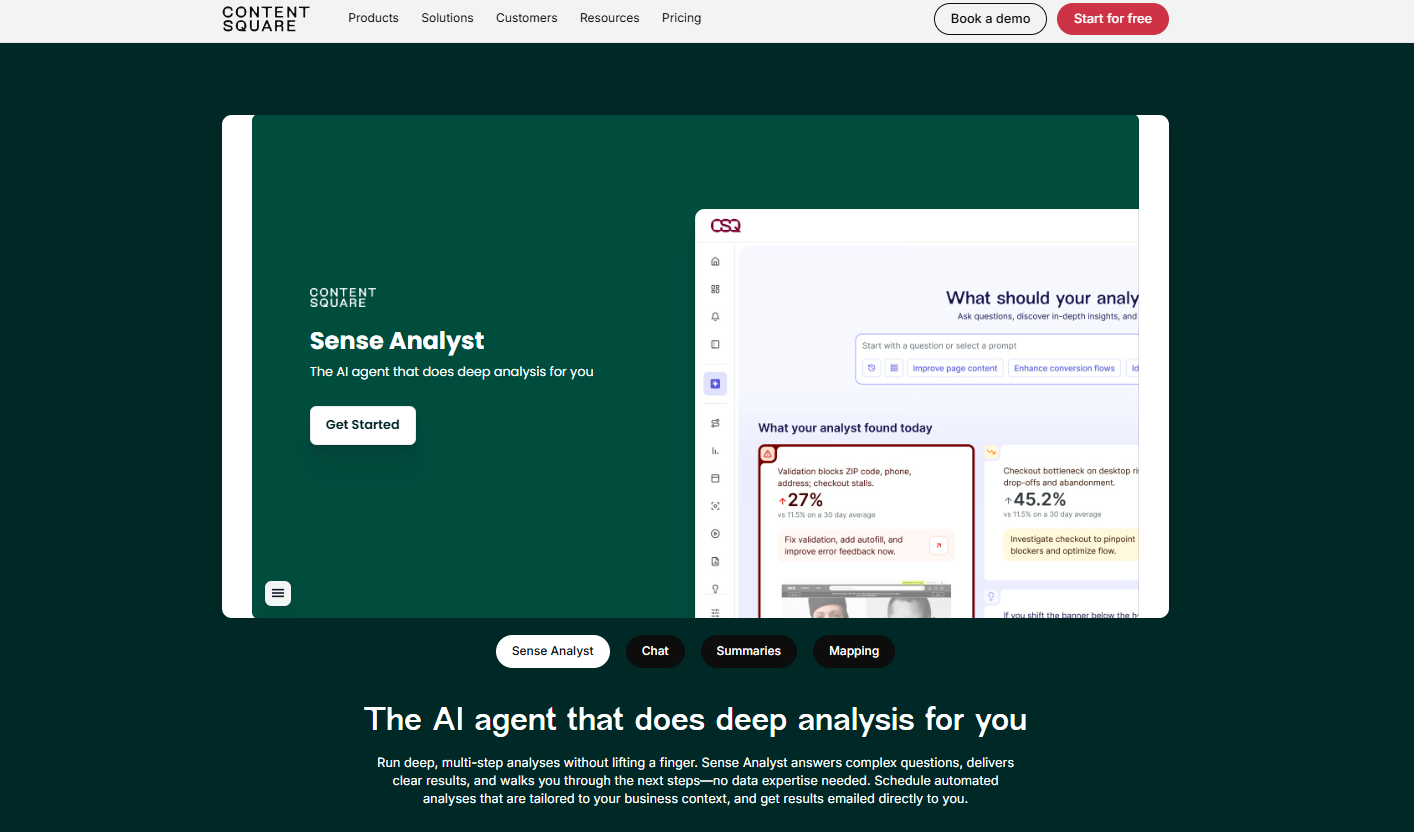Open the notification bell in the CSQ sidebar
1414x832 pixels.
pyautogui.click(x=715, y=317)
